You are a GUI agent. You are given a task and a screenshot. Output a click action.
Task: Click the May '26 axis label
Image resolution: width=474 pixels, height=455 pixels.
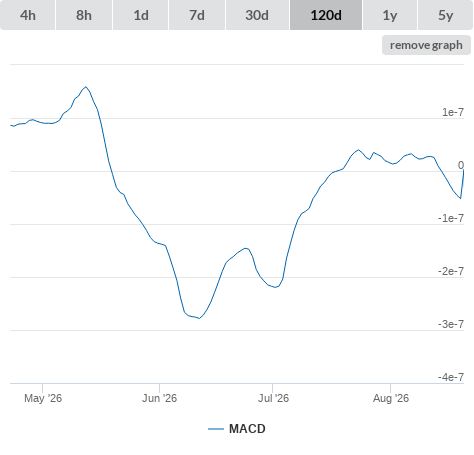[x=43, y=398]
